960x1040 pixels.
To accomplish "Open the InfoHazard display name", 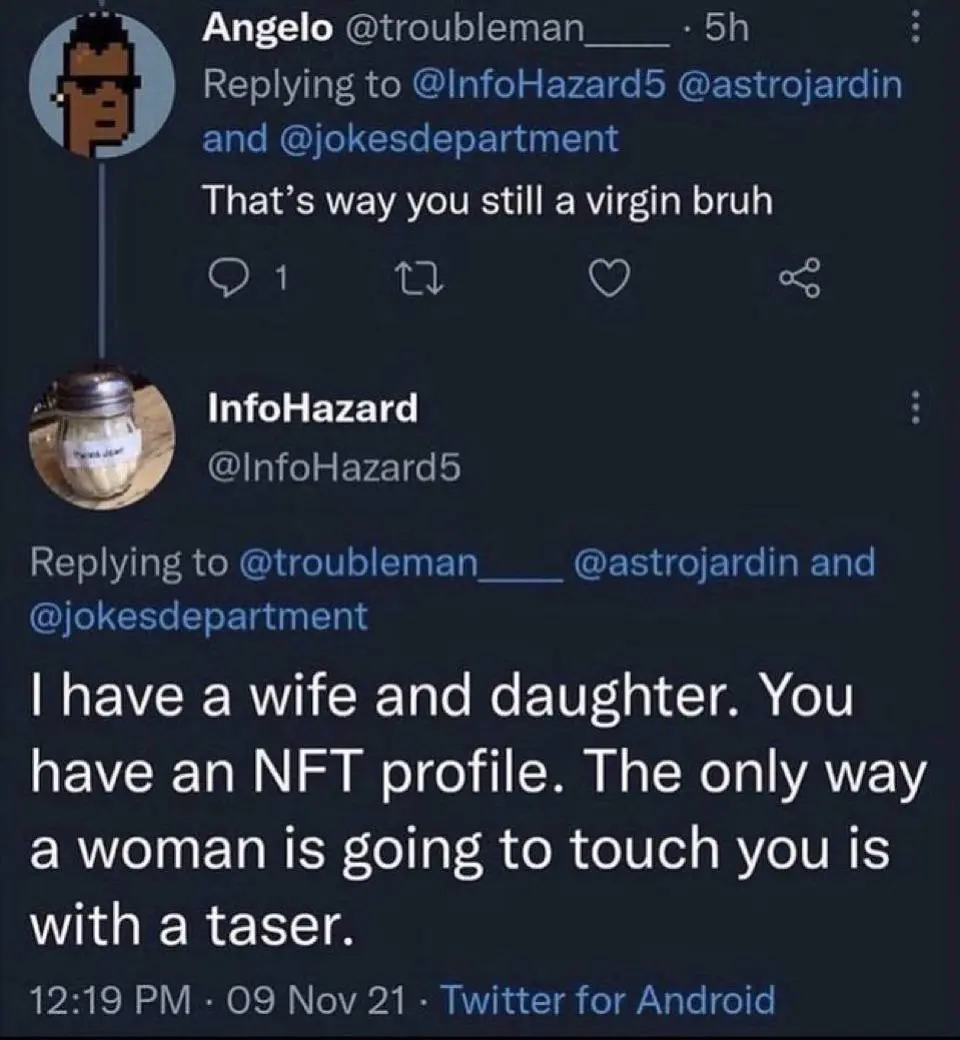I will tap(311, 406).
